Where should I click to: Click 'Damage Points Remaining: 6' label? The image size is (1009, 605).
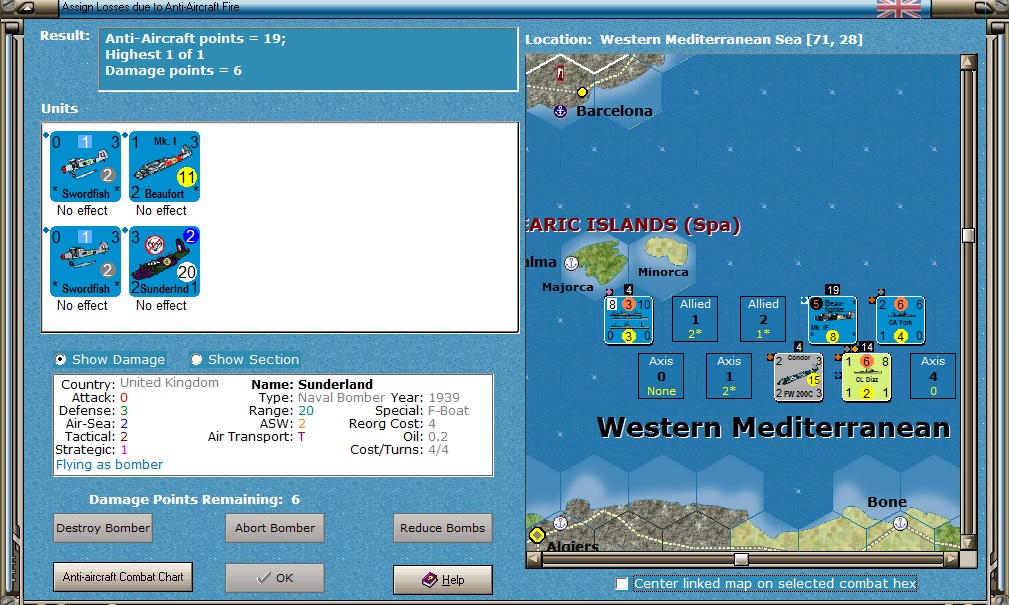194,499
